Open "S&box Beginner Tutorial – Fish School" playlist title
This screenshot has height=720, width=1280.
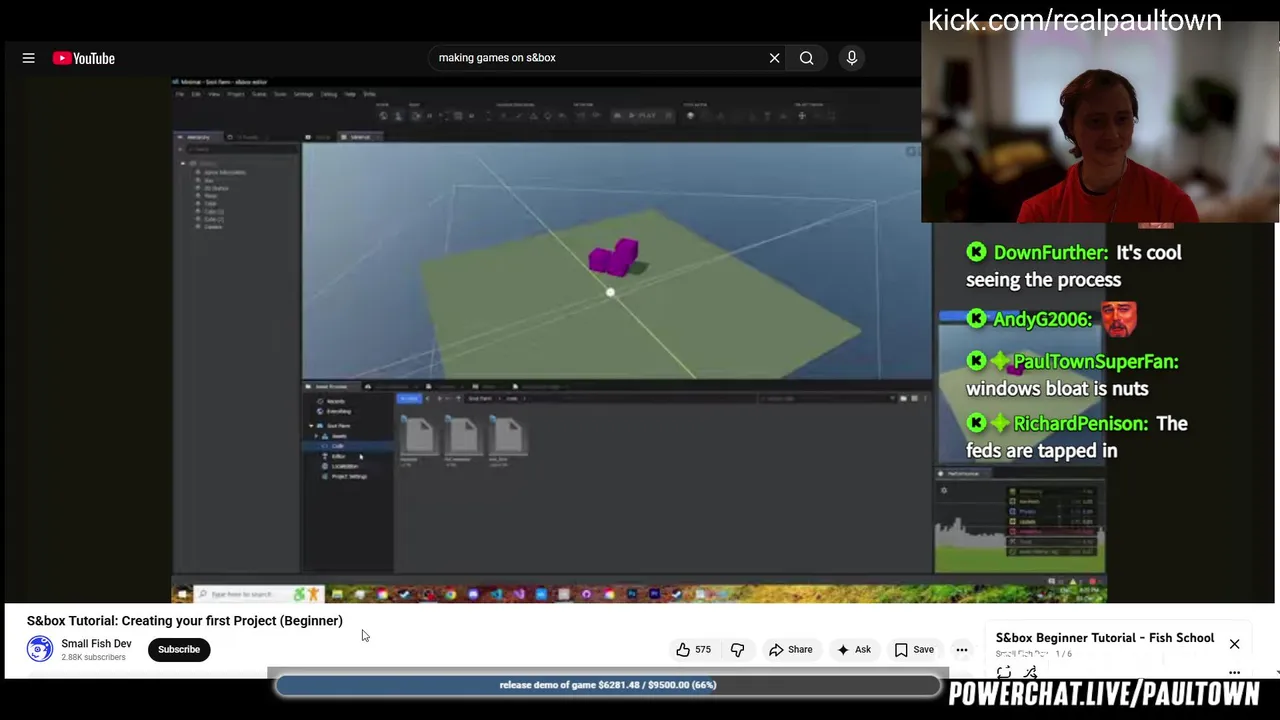tap(1105, 638)
